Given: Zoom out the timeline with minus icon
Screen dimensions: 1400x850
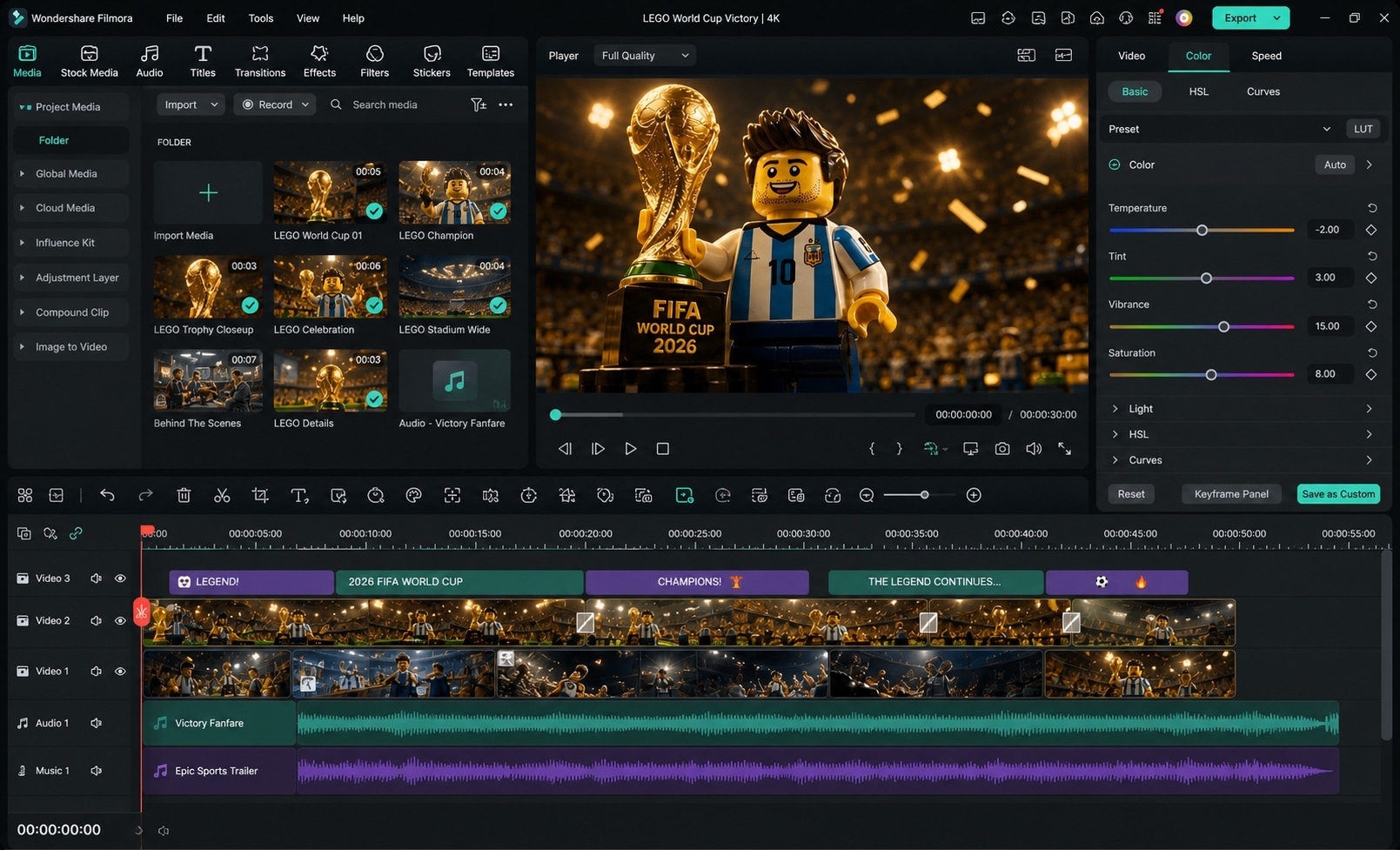Looking at the screenshot, I should point(867,495).
